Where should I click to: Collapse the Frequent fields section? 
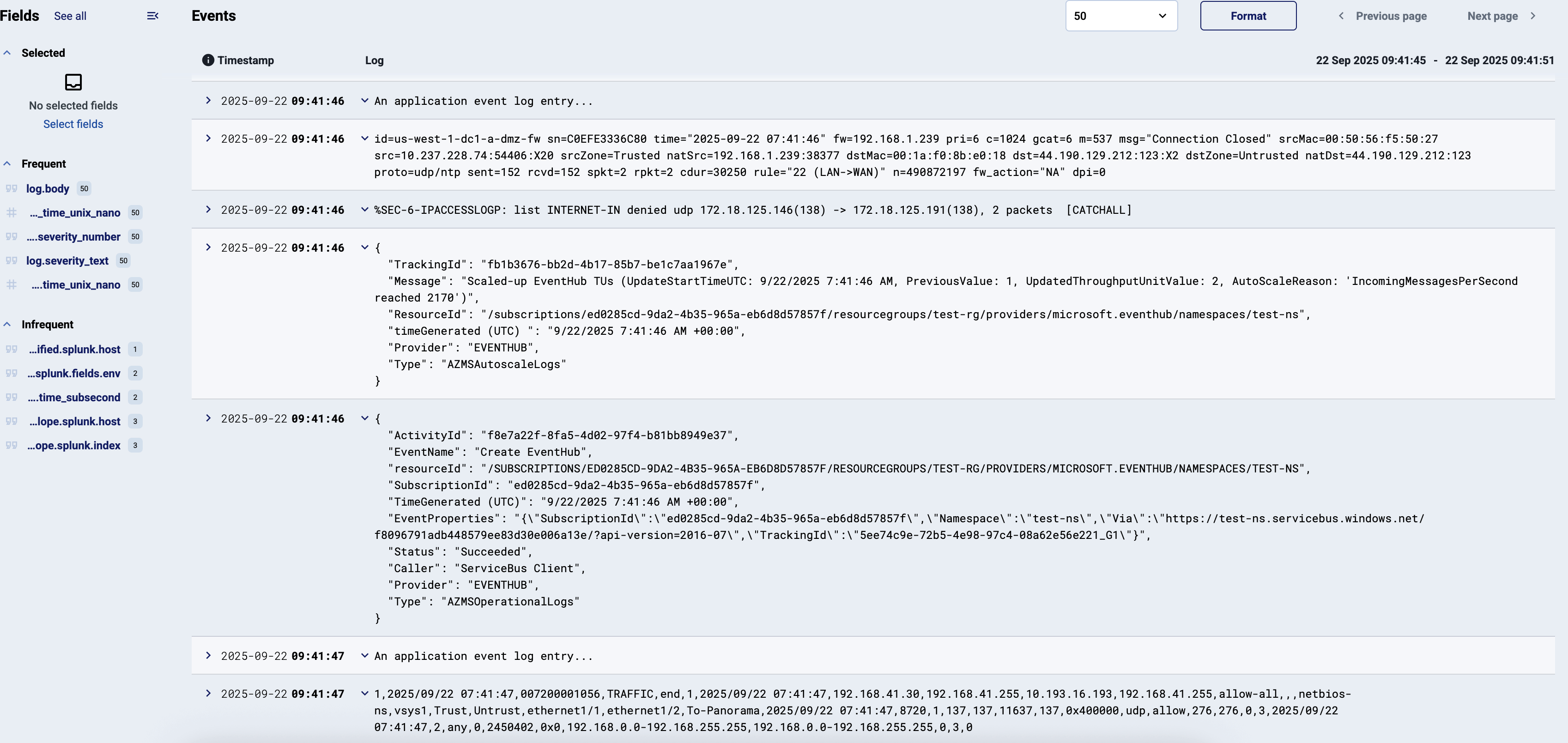(6, 163)
